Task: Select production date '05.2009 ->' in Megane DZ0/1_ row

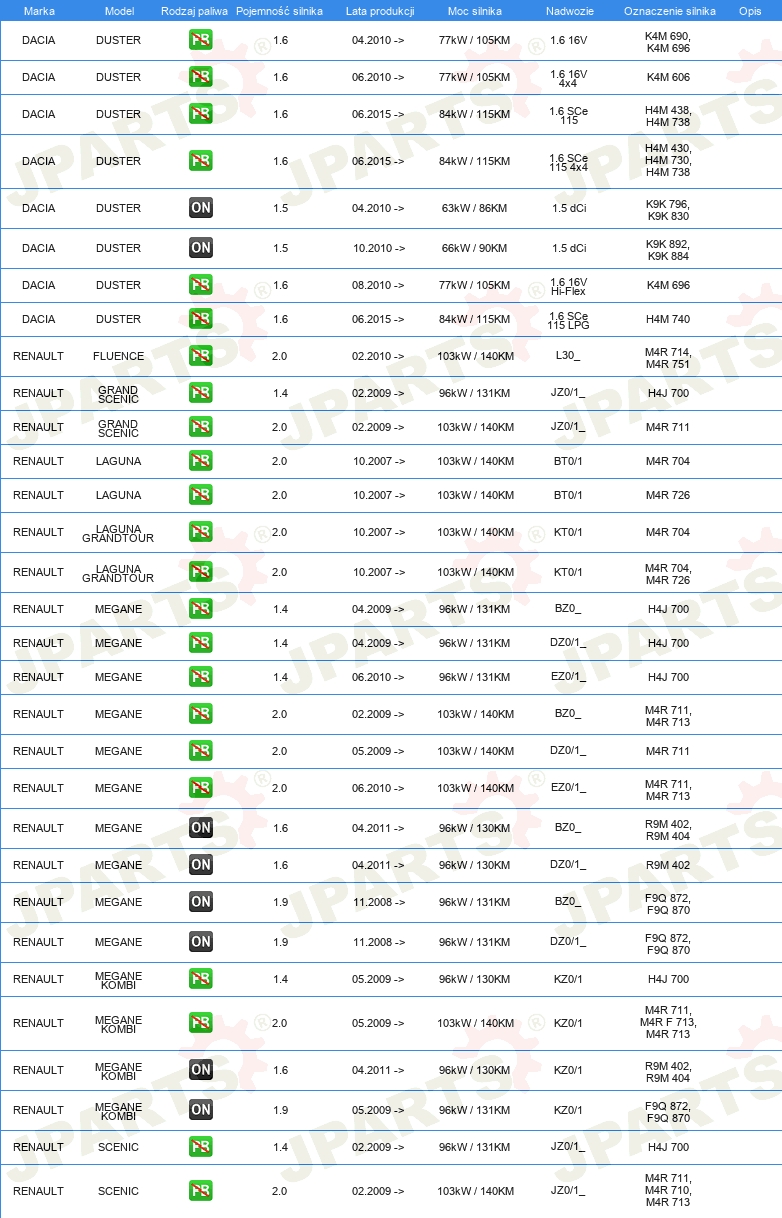Action: click(379, 751)
